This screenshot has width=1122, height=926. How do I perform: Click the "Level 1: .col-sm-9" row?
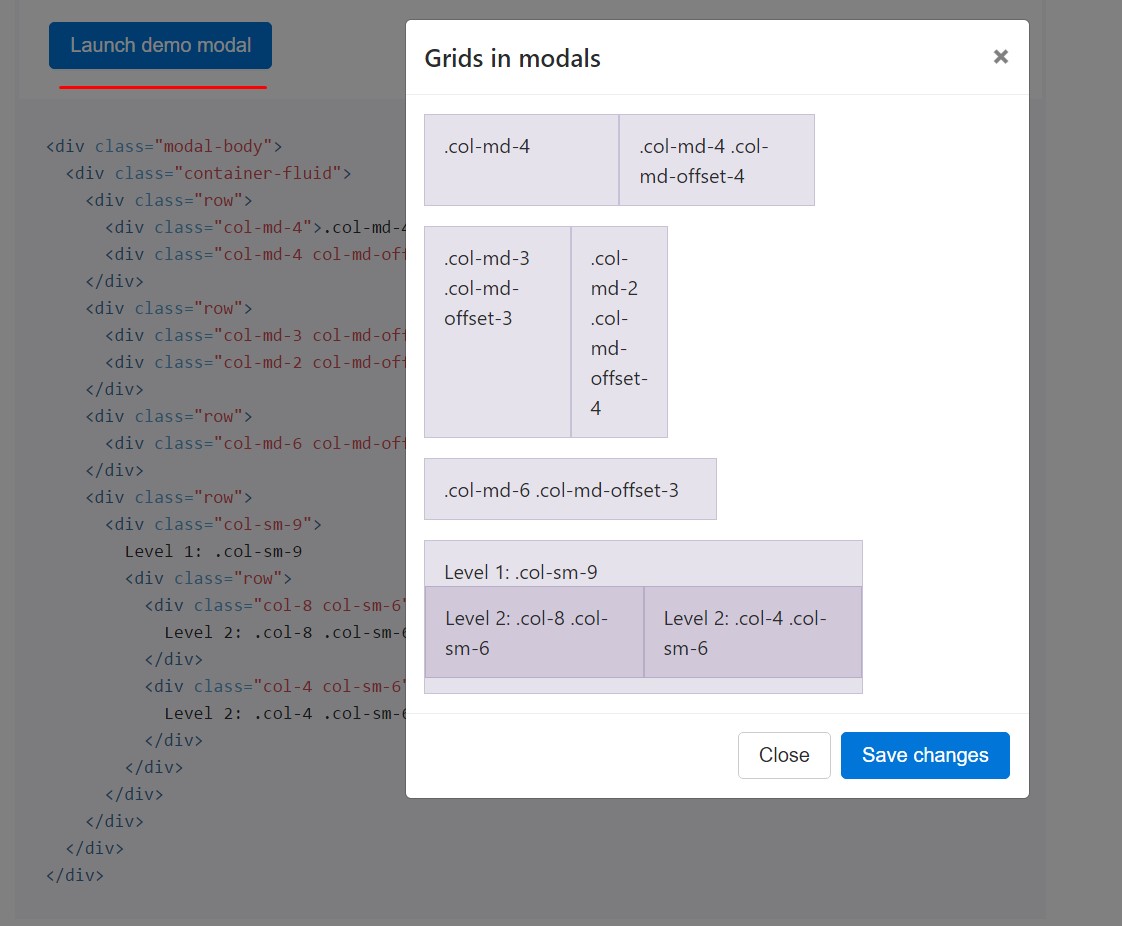pyautogui.click(x=643, y=563)
